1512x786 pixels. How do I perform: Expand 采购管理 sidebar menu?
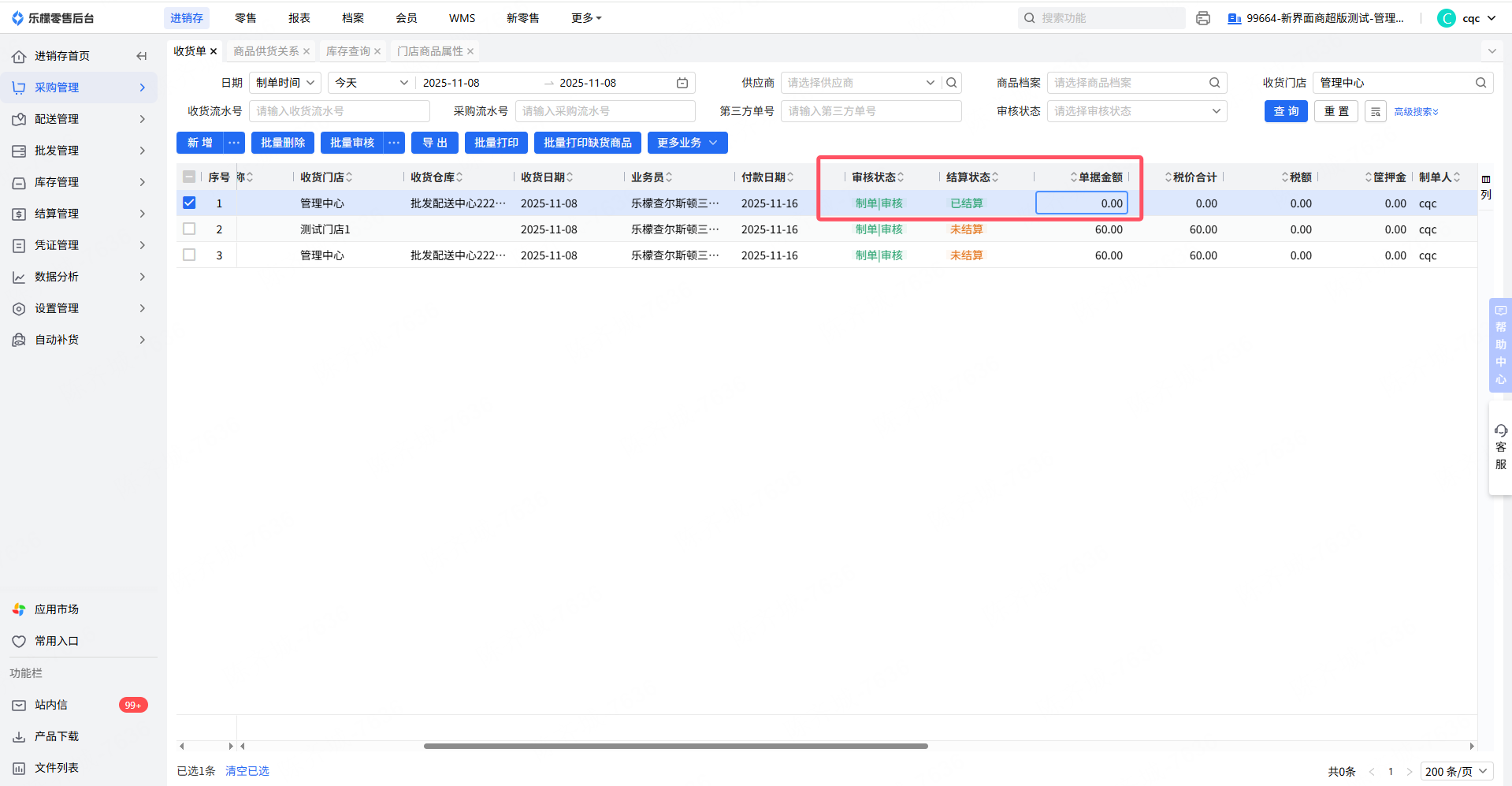79,88
